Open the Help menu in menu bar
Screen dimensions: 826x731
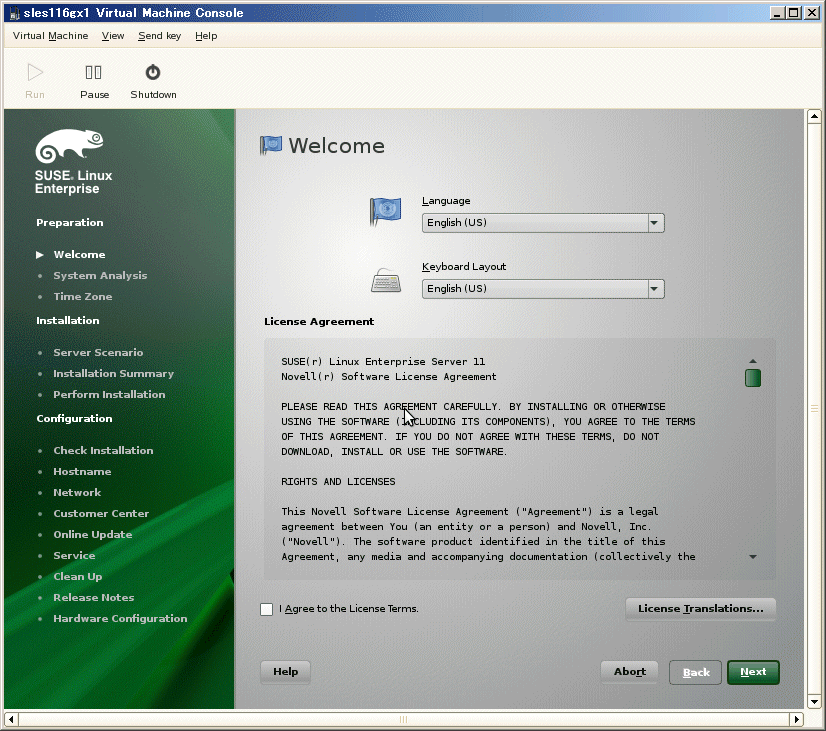(x=206, y=36)
